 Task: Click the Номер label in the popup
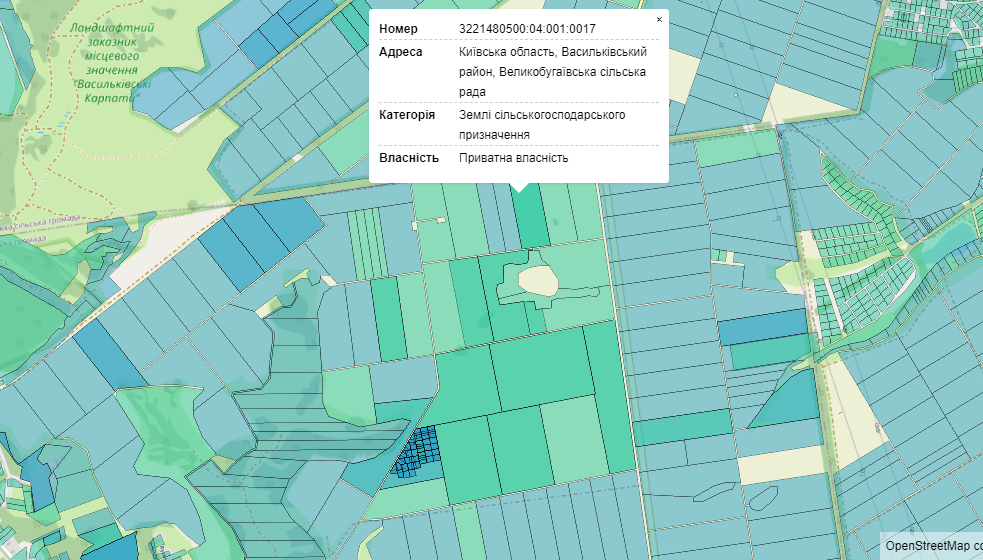[x=398, y=29]
